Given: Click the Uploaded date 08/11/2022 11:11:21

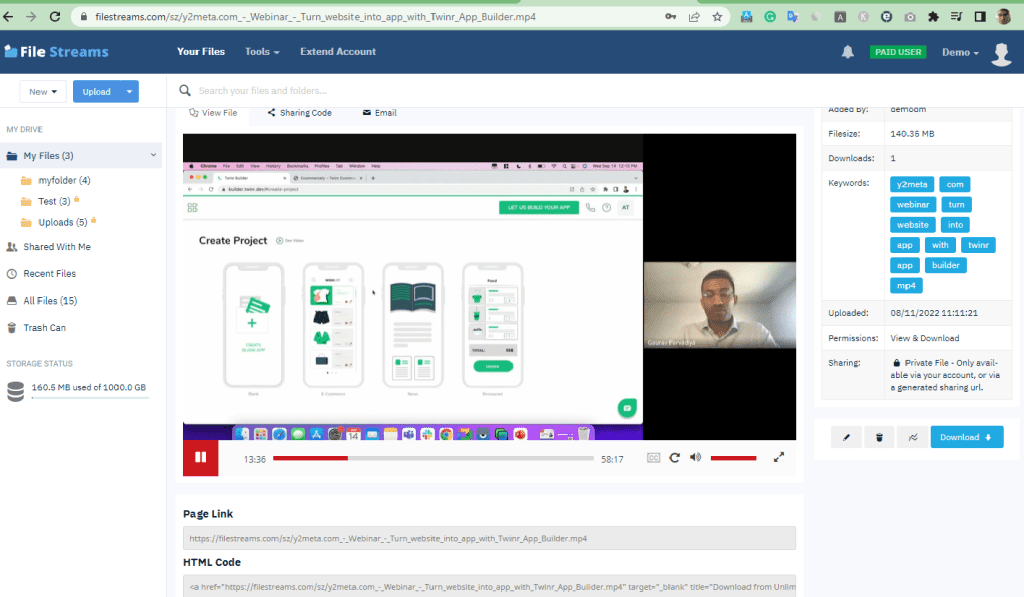Looking at the screenshot, I should pos(934,314).
